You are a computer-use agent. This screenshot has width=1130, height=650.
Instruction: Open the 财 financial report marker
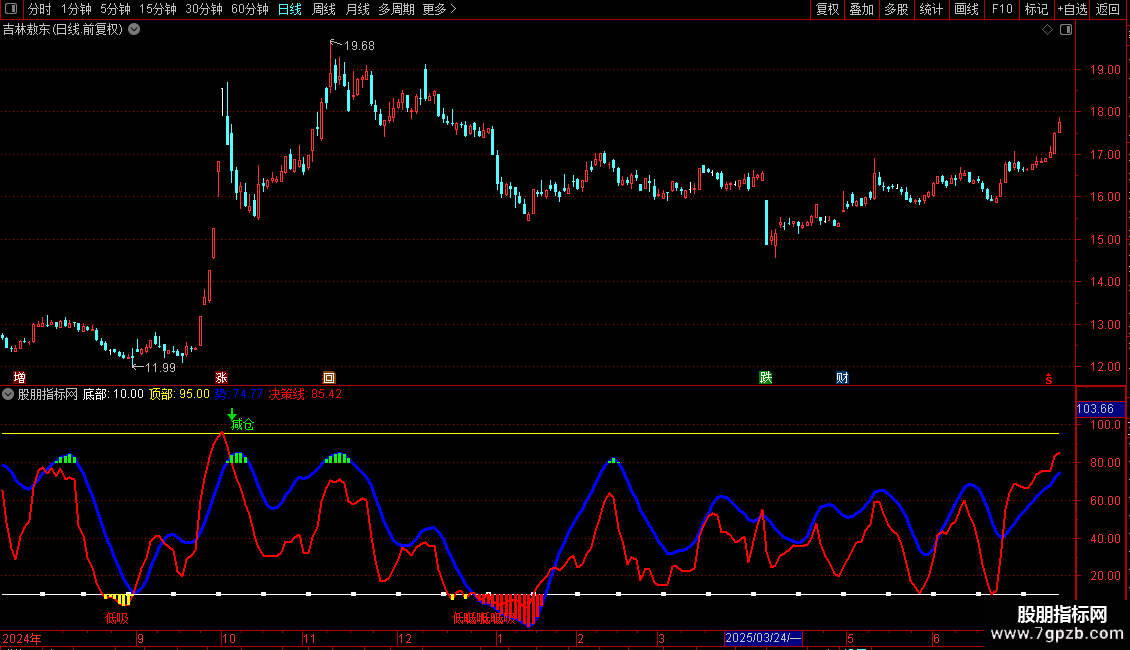[842, 378]
